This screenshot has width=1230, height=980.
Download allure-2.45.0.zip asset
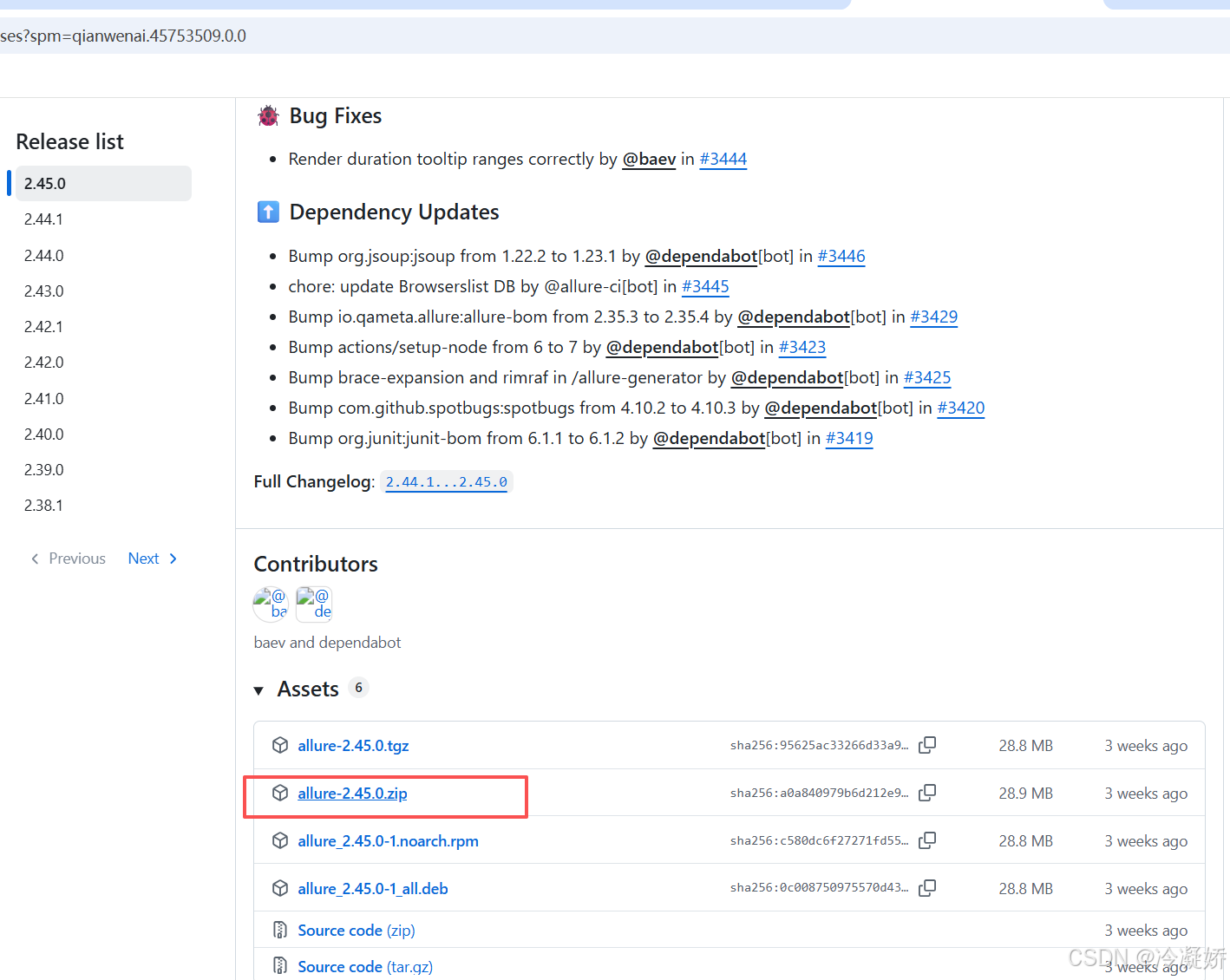pos(352,793)
